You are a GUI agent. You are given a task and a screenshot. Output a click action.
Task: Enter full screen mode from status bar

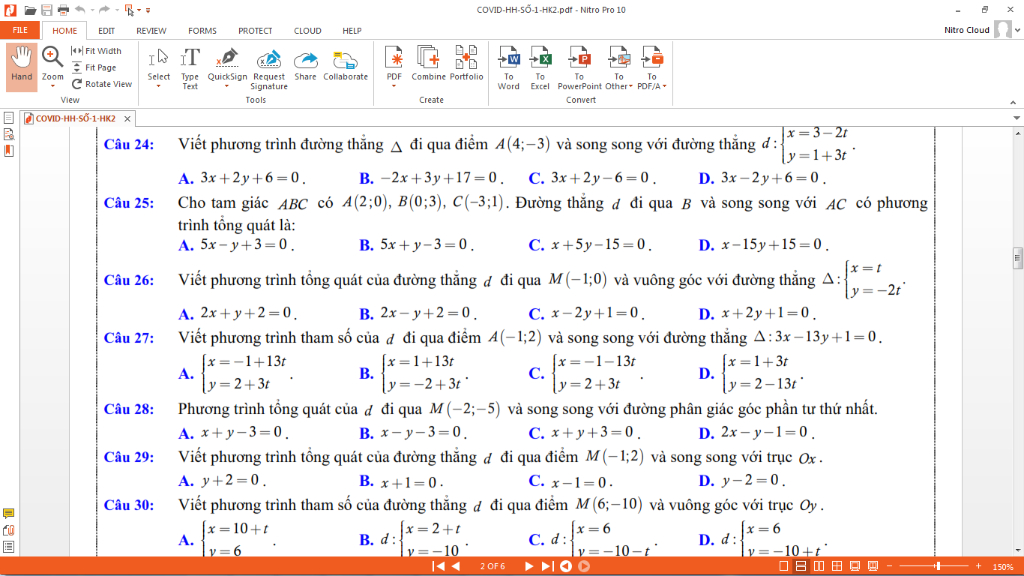[855, 566]
